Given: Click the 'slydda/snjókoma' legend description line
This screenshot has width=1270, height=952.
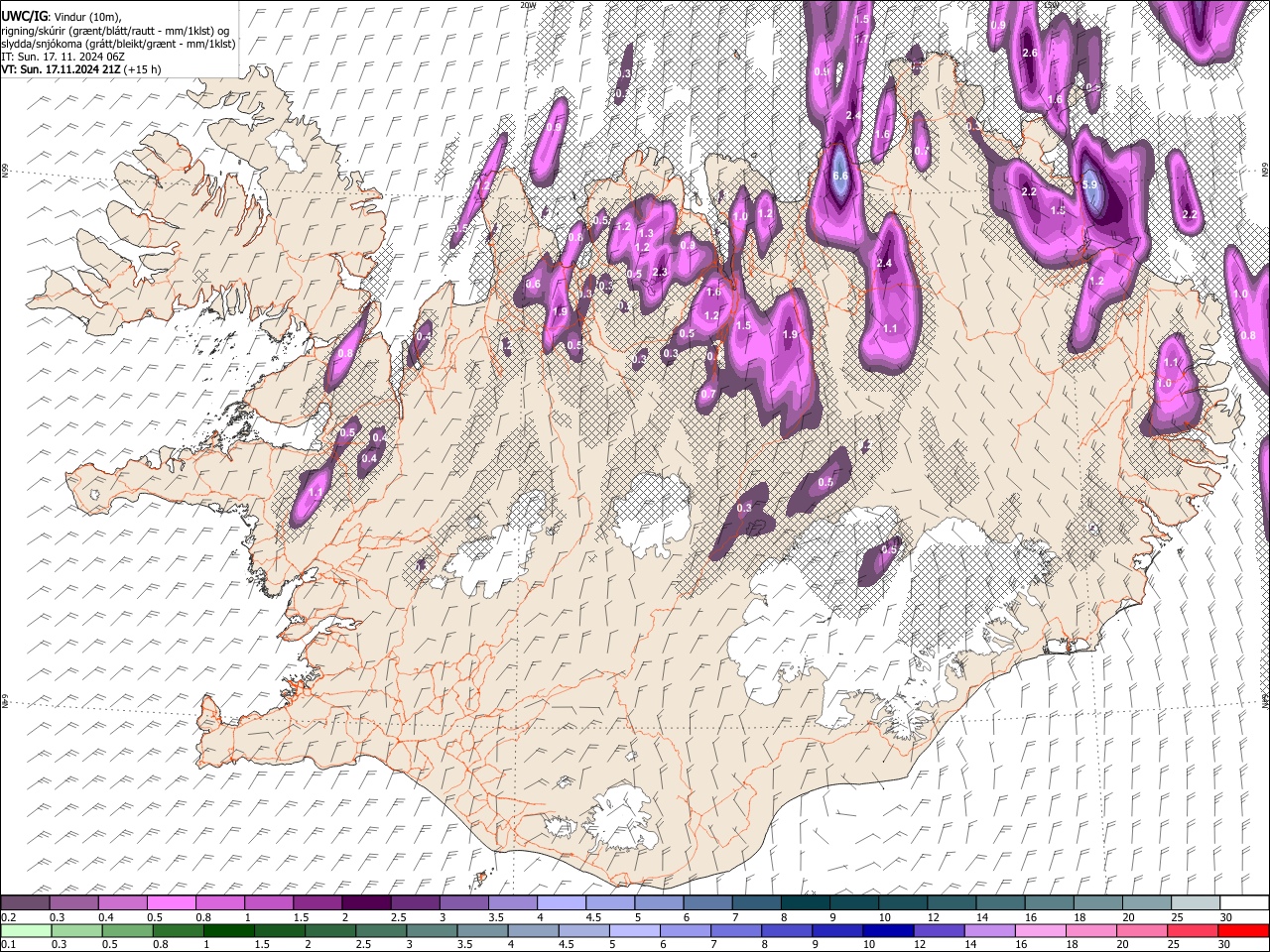Looking at the screenshot, I should point(118,44).
